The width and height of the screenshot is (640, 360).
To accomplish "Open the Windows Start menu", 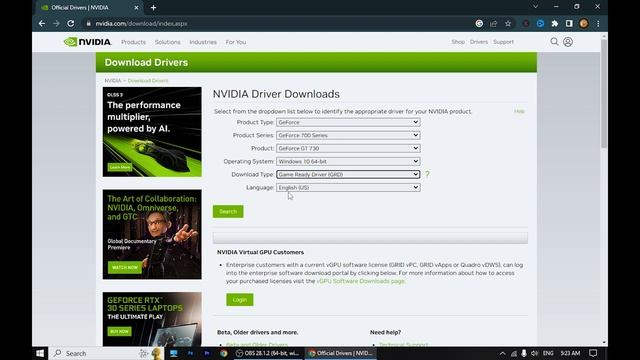I will coord(40,353).
